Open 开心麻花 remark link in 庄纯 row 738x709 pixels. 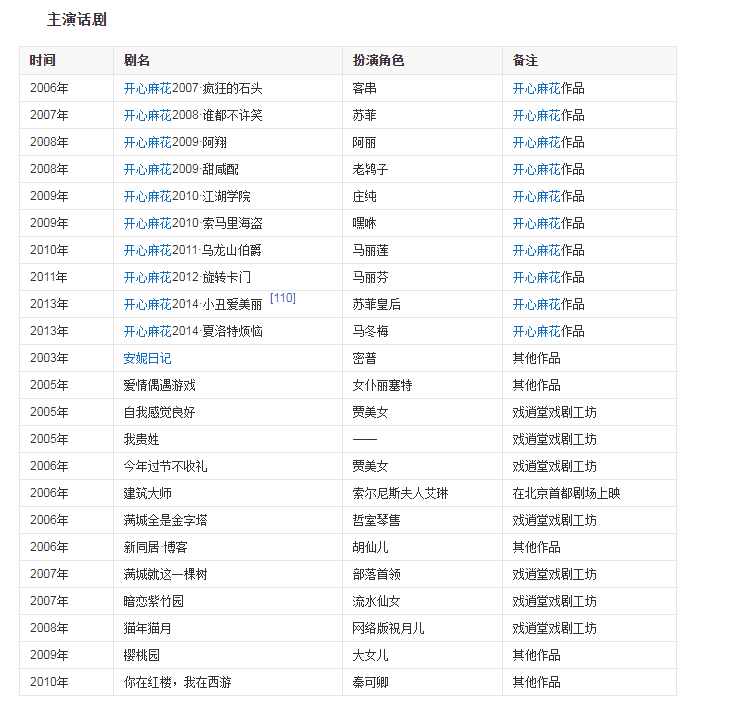tap(536, 196)
